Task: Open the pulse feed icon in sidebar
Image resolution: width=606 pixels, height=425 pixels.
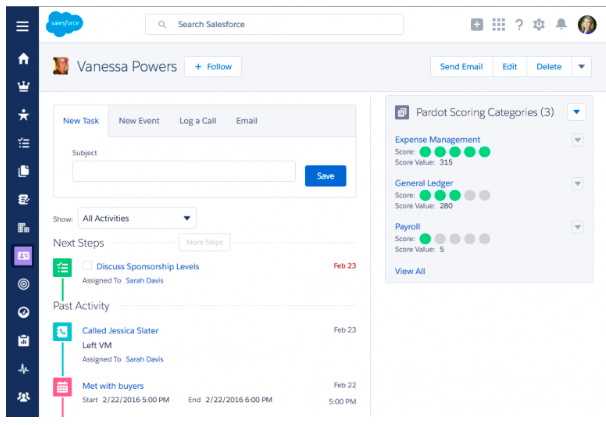Action: [x=23, y=369]
